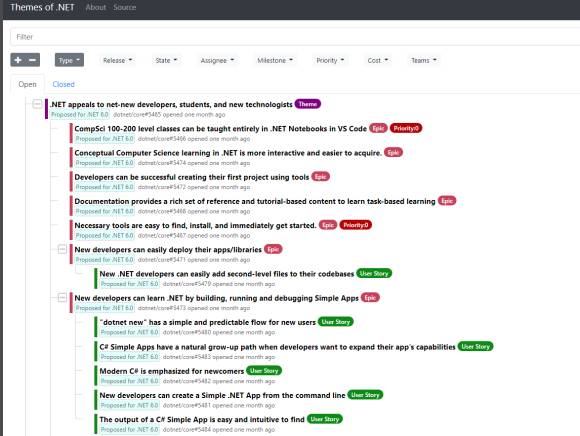
Task: Switch to the Open tab
Action: (27, 84)
